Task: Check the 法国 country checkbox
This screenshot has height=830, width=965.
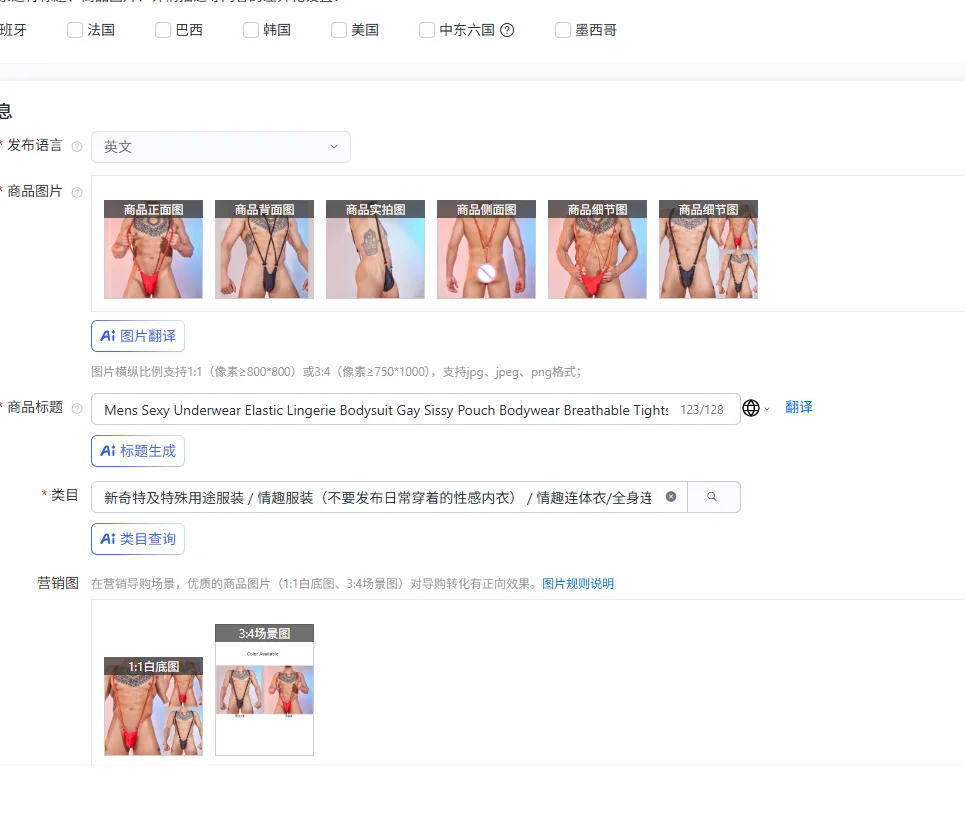Action: tap(74, 30)
